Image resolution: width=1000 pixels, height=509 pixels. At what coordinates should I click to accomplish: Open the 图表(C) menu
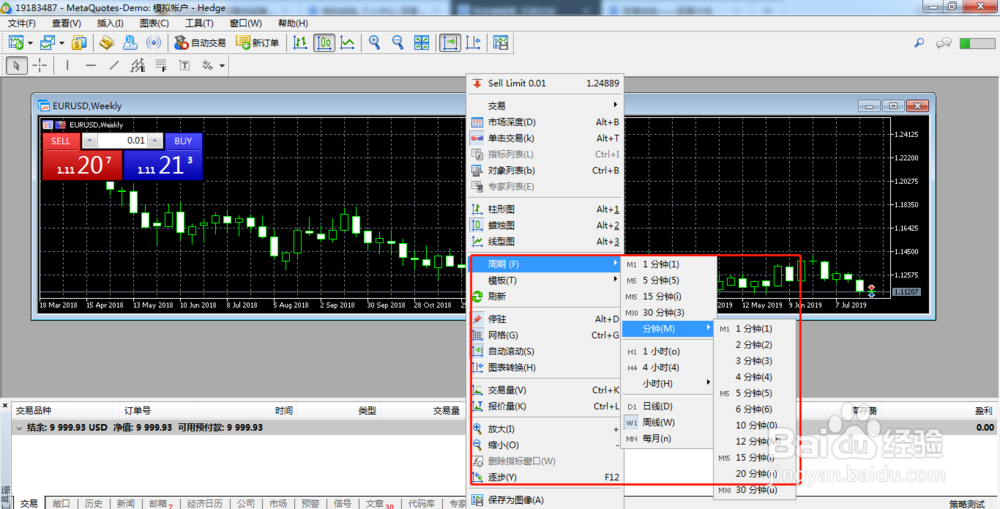pos(154,23)
